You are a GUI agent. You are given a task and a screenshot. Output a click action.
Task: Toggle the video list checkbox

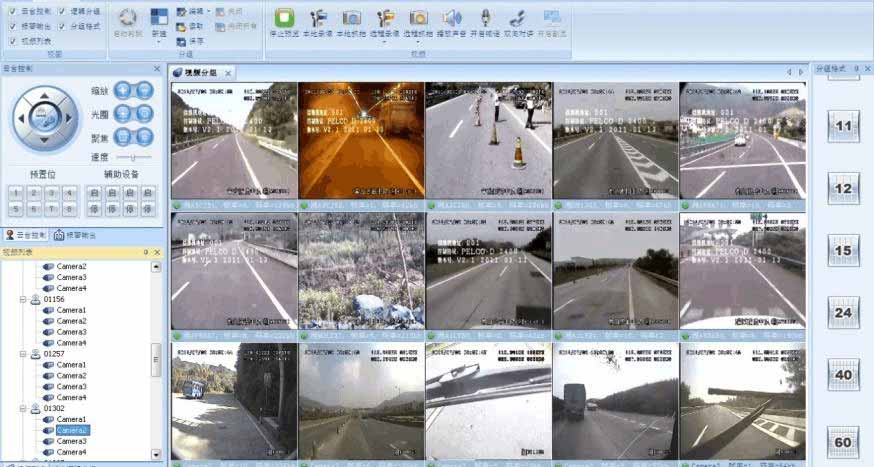pos(12,41)
